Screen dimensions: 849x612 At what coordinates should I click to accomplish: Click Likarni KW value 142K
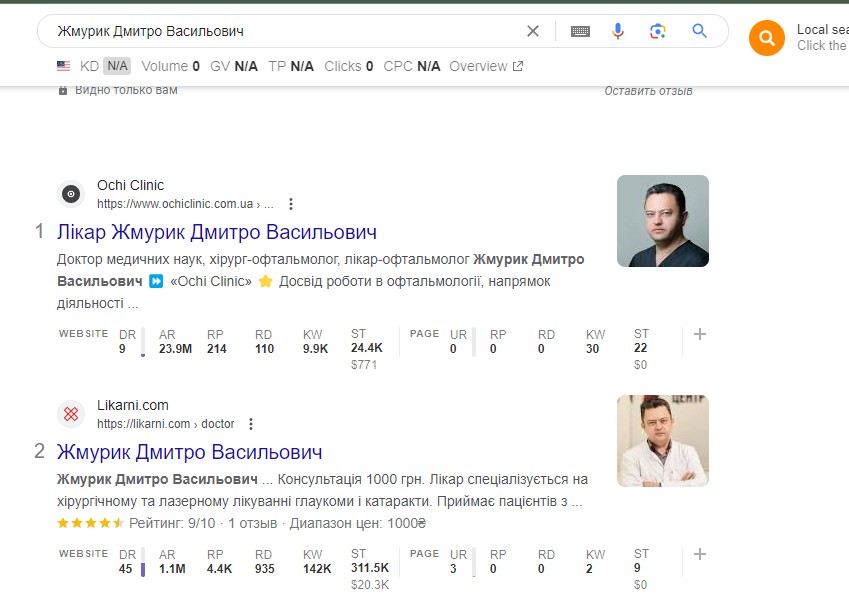point(317,569)
